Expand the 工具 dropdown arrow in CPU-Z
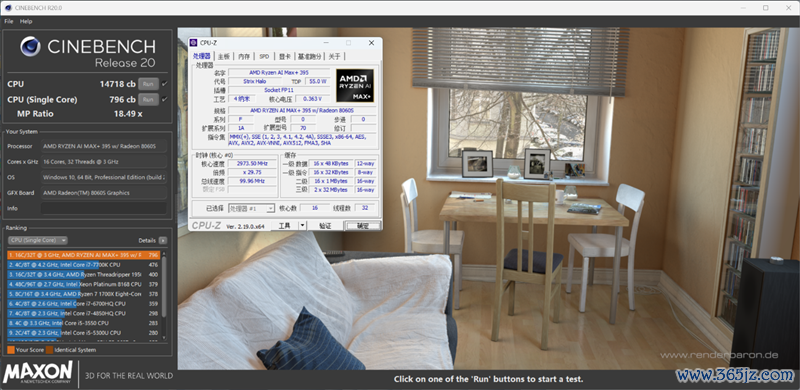The image size is (800, 390). coord(302,225)
